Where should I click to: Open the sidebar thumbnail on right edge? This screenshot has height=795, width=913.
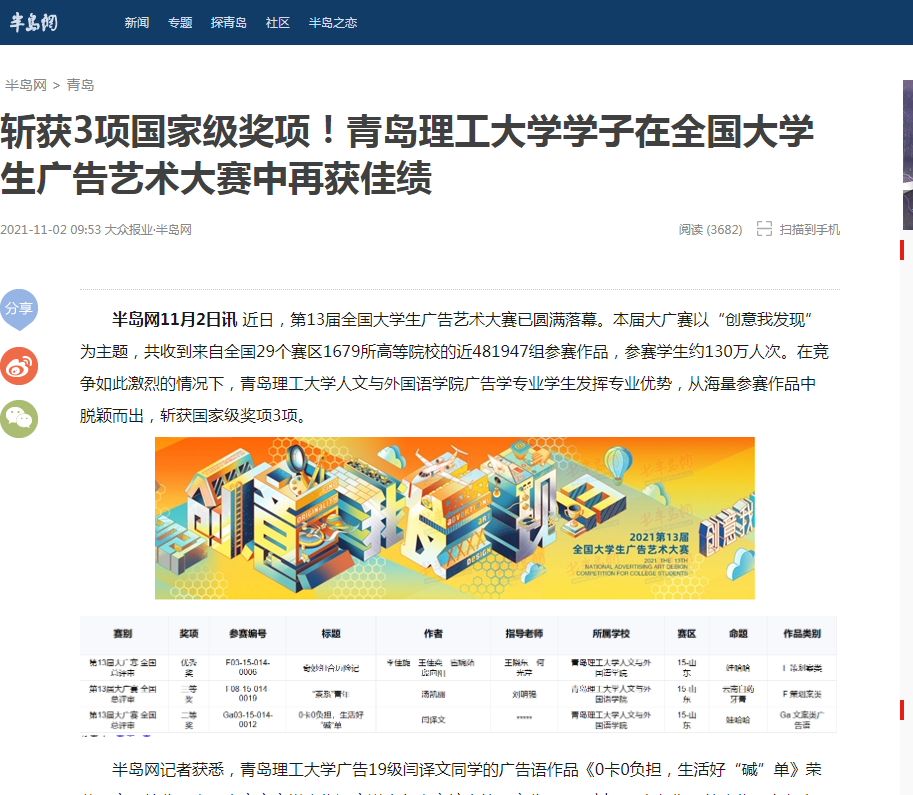tap(907, 155)
